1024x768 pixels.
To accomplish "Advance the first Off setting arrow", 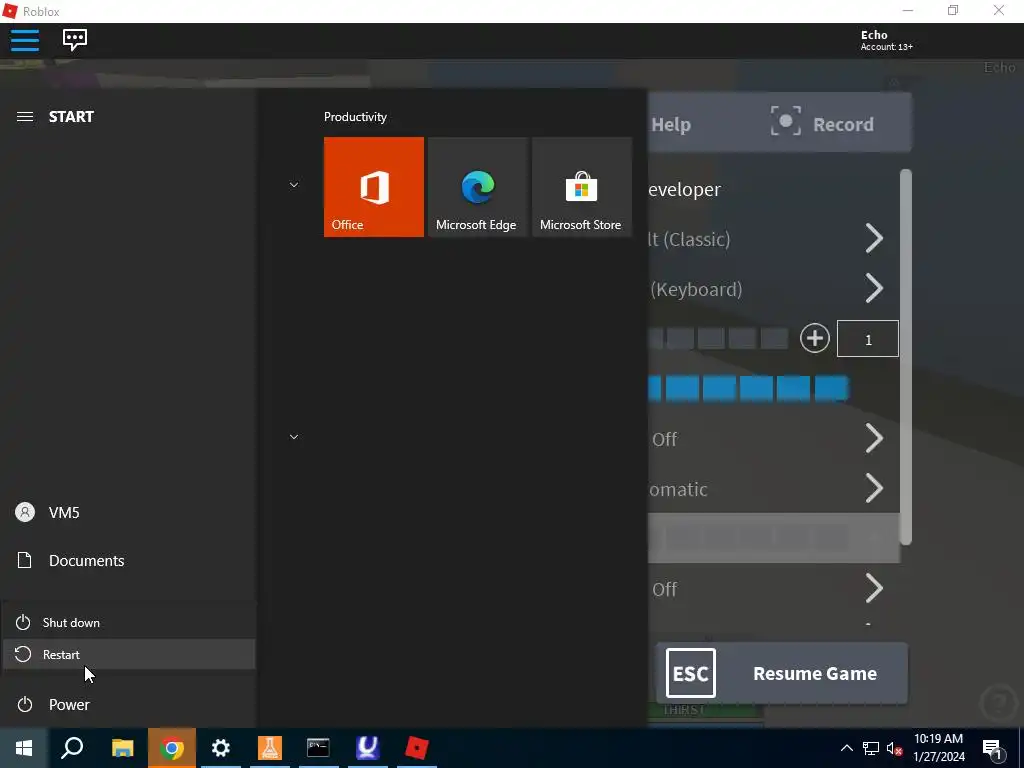I will coord(874,438).
